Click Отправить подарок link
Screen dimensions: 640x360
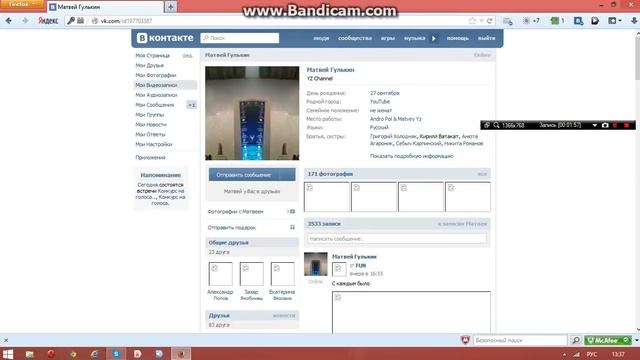(x=231, y=228)
